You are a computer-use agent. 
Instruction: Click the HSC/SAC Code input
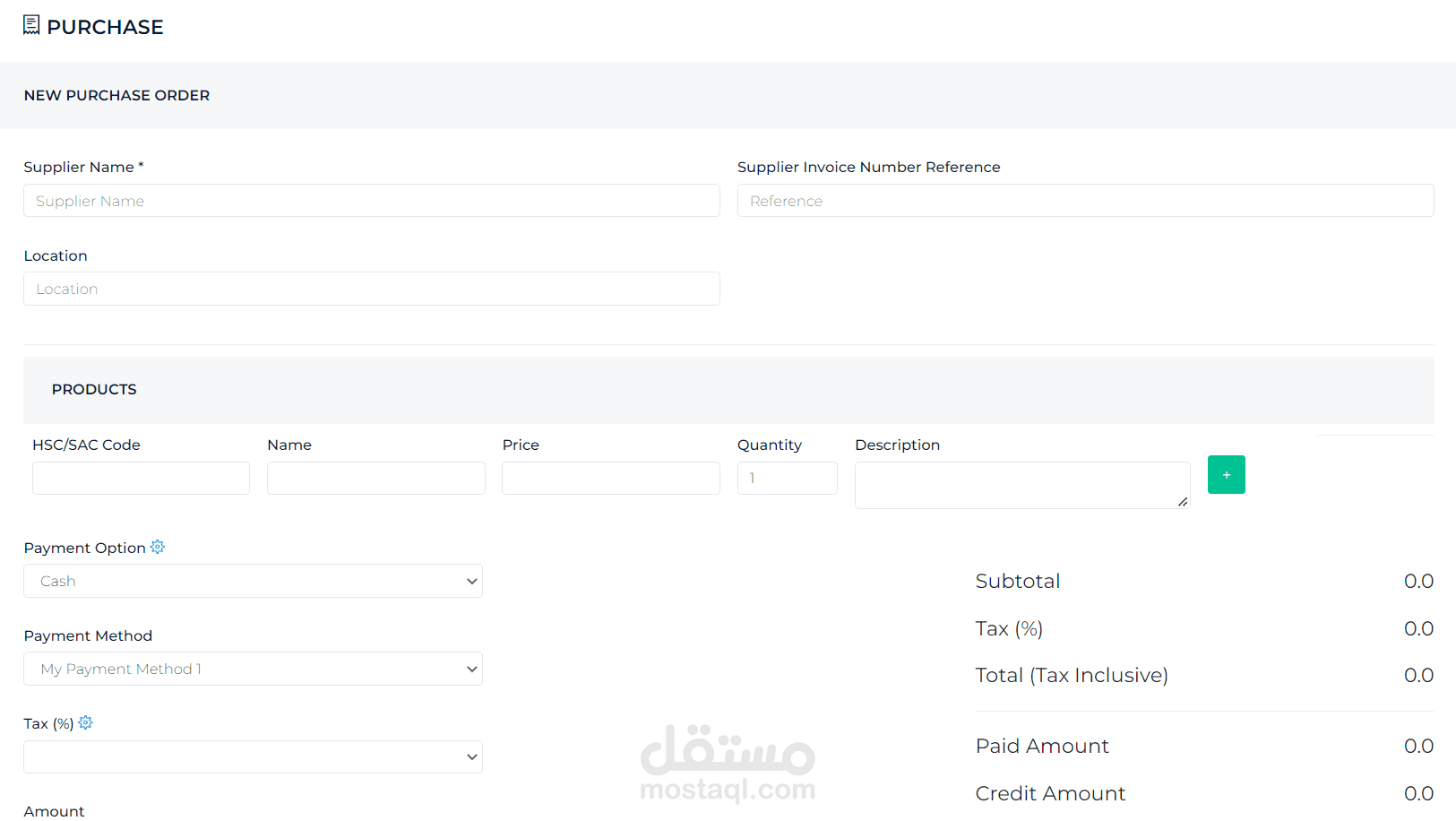click(141, 478)
